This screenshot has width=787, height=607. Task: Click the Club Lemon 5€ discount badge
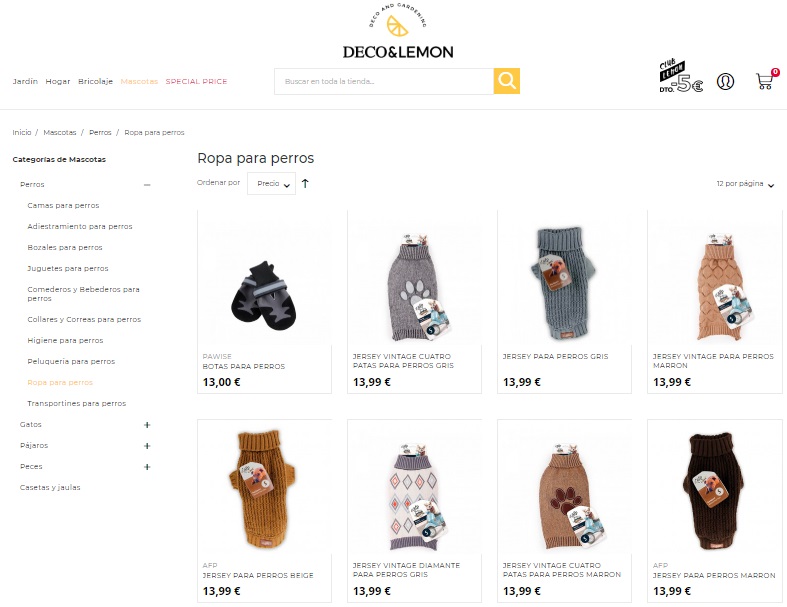click(680, 77)
